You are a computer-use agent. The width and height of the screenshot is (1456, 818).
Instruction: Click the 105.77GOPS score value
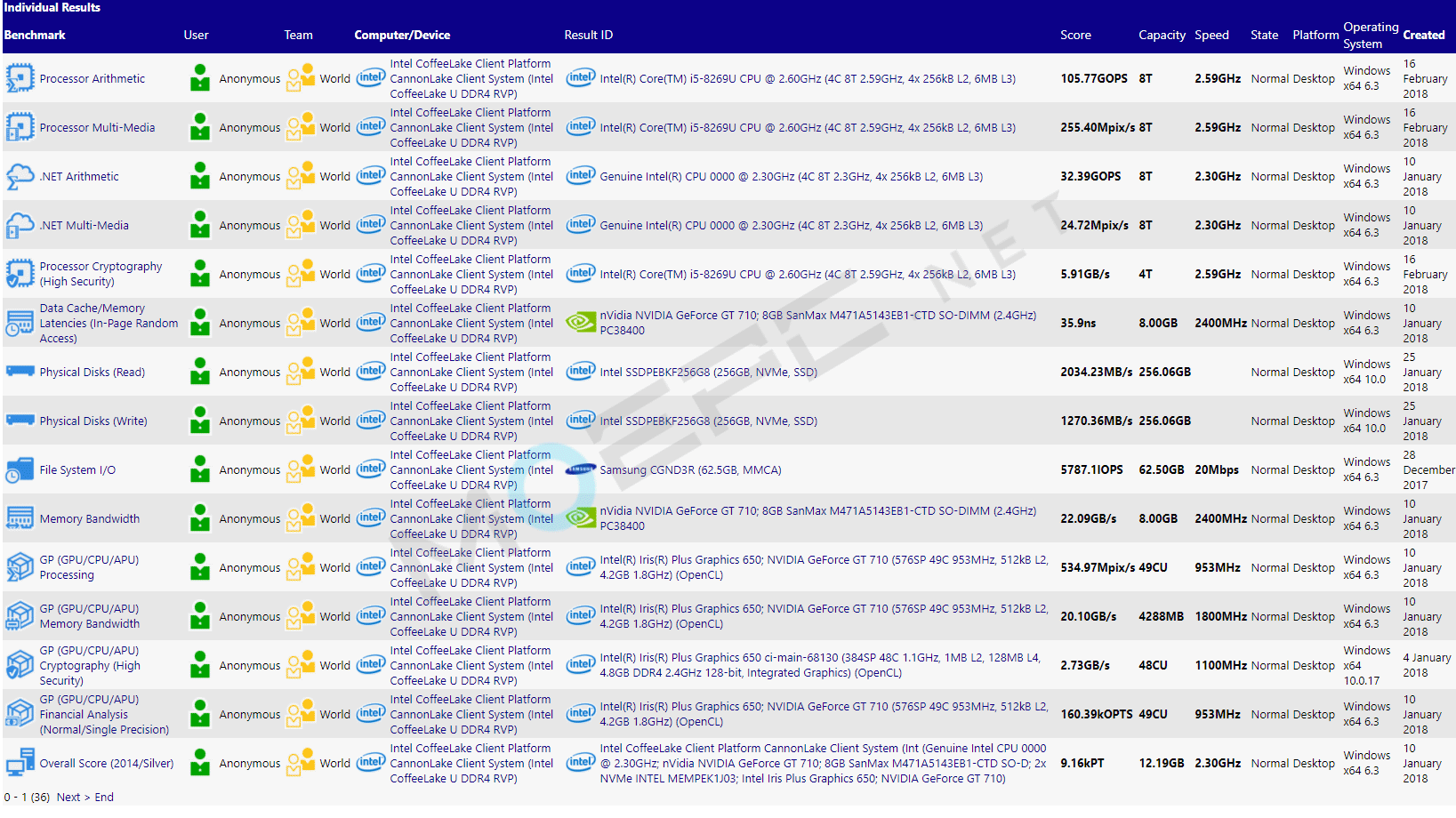coord(1094,78)
